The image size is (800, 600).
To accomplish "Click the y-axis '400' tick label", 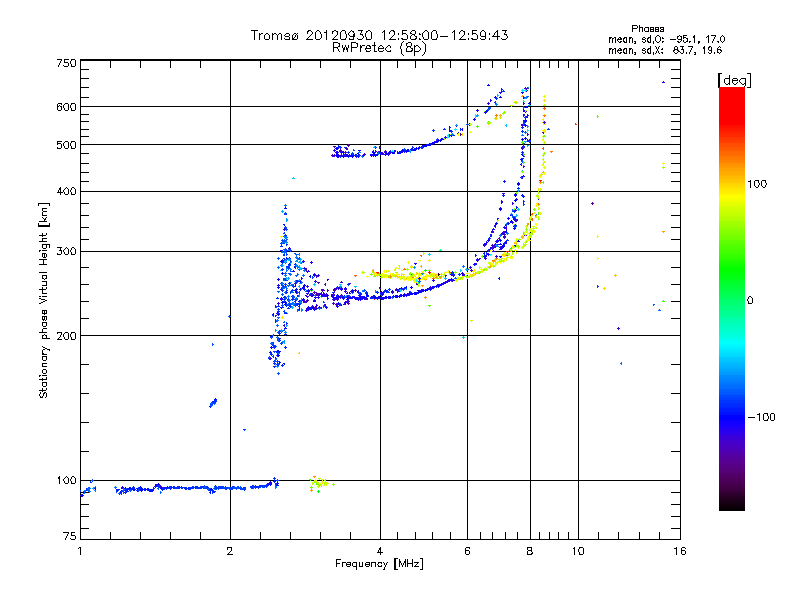I will (66, 191).
